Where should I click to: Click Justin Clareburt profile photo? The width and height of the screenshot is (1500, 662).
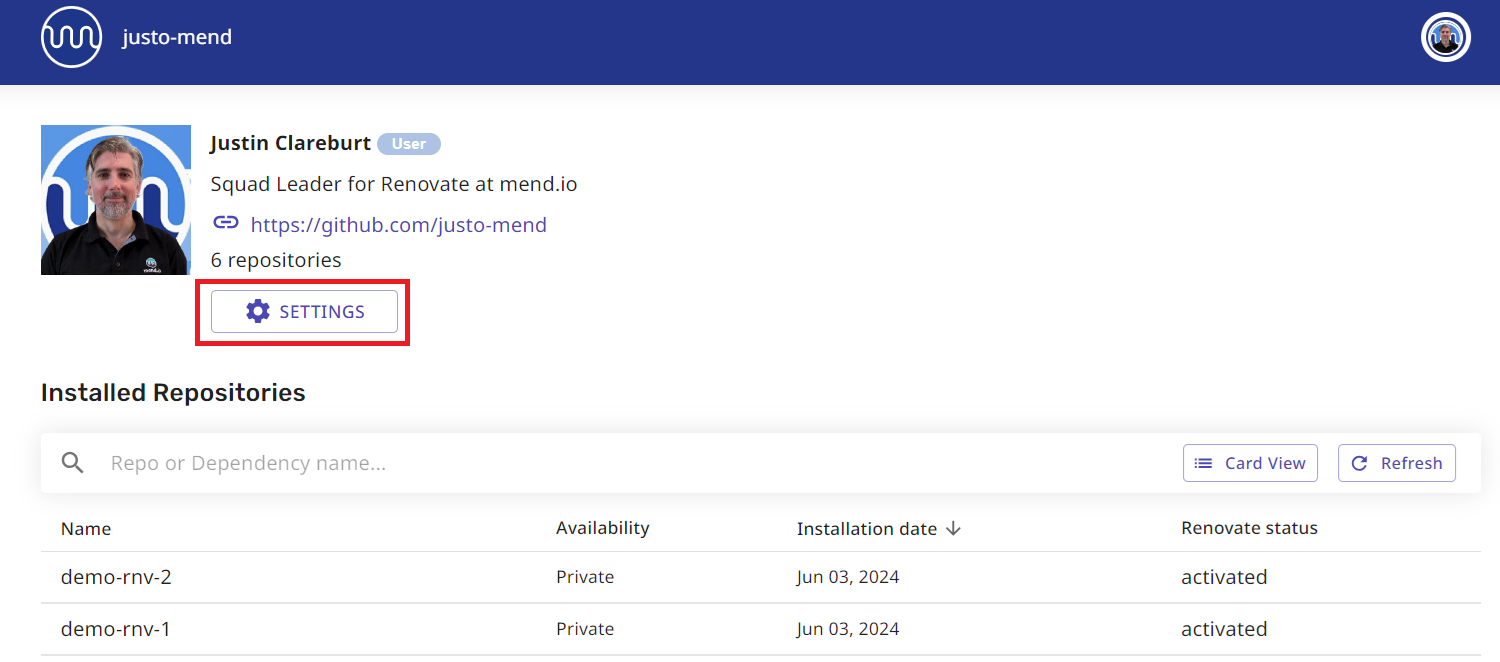(x=116, y=200)
